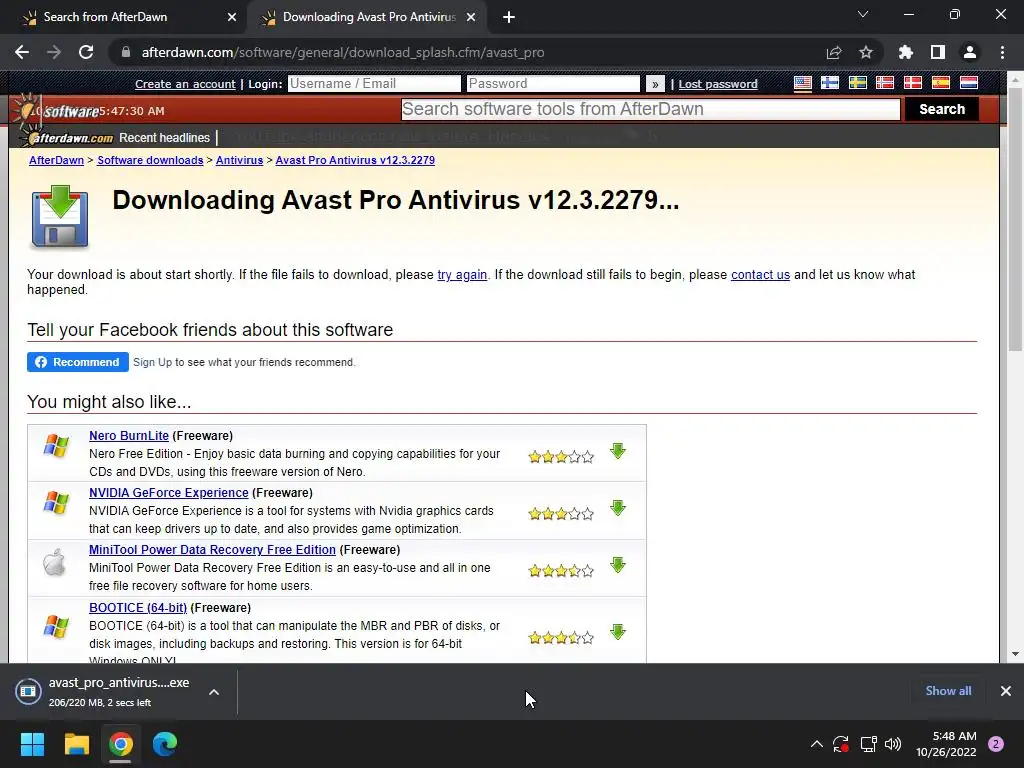The image size is (1024, 768).
Task: Open MiniTool Power Data Recovery link
Action: (x=212, y=550)
